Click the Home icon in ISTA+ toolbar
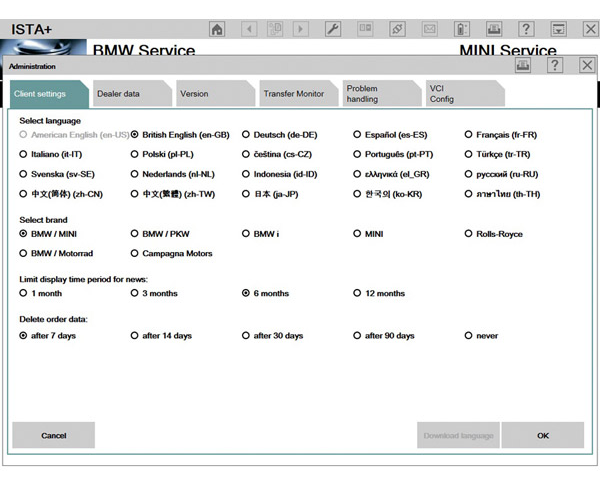This screenshot has height=484, width=611. tap(217, 29)
